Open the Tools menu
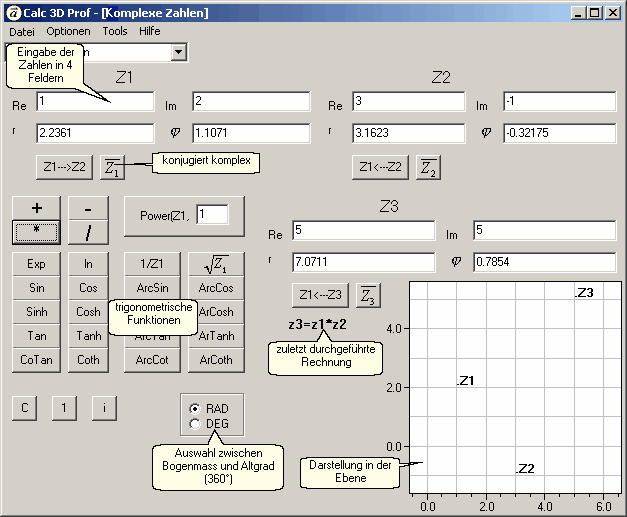This screenshot has width=627, height=517. (x=114, y=31)
